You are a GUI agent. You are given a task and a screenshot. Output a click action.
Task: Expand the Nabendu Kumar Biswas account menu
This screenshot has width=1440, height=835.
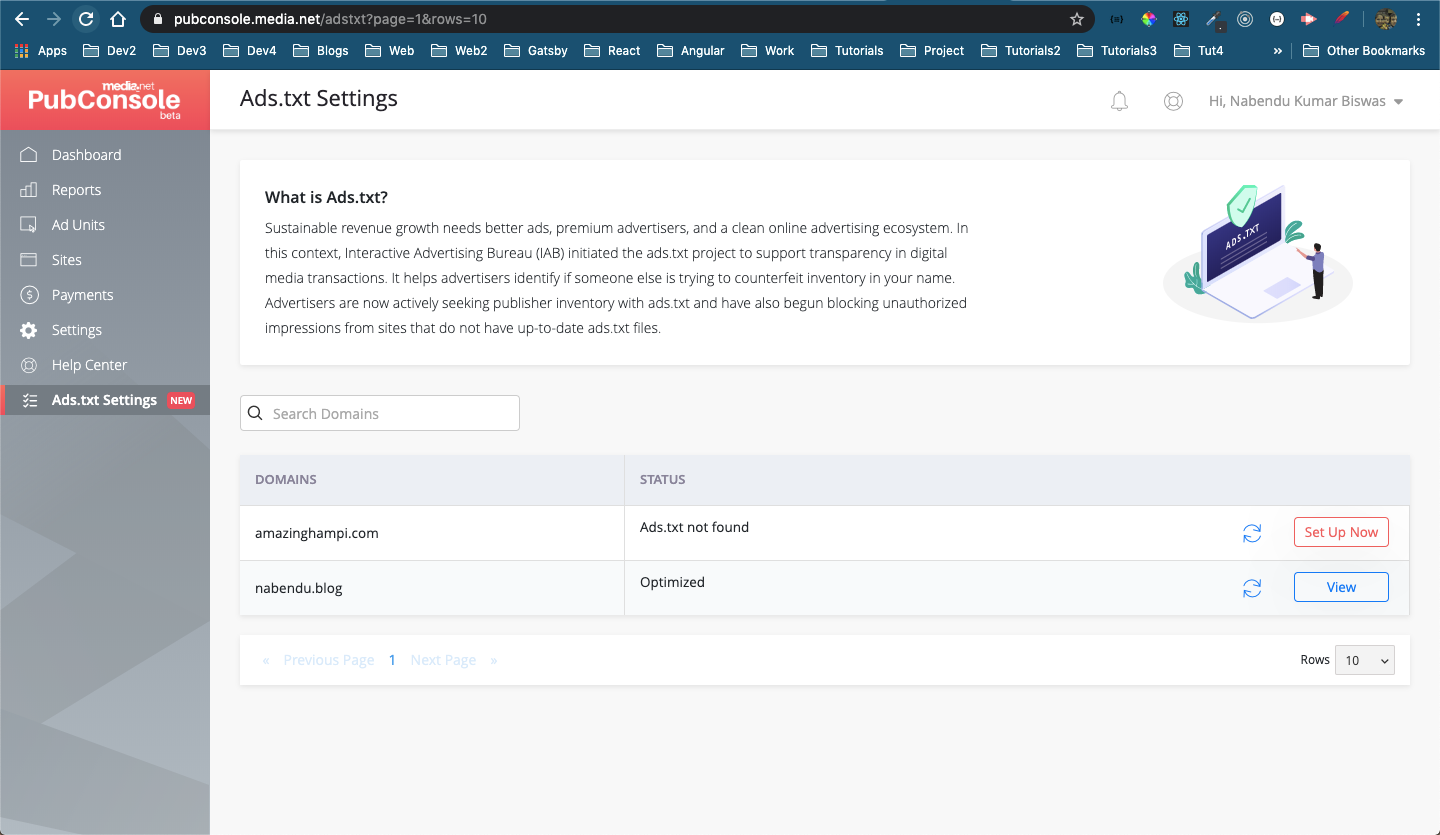(1306, 101)
